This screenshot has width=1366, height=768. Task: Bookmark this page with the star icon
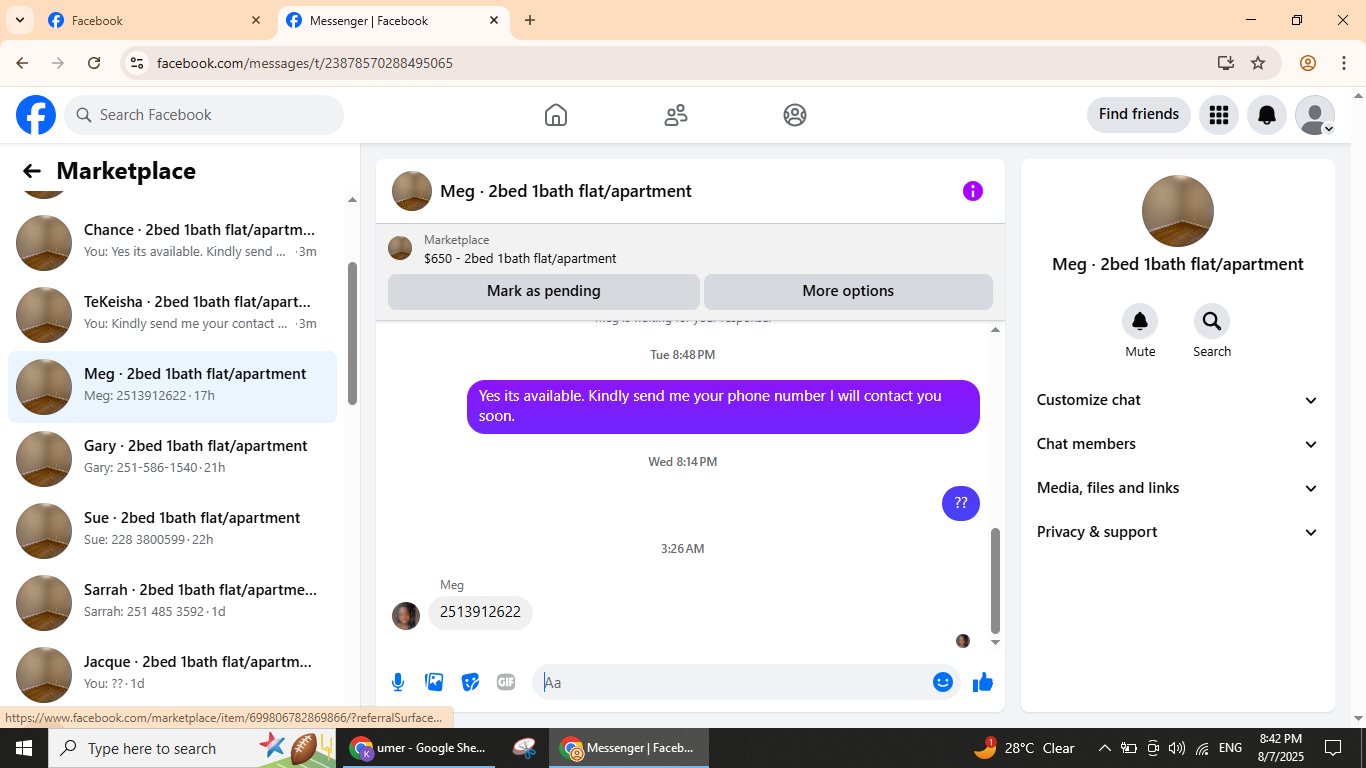(x=1258, y=63)
